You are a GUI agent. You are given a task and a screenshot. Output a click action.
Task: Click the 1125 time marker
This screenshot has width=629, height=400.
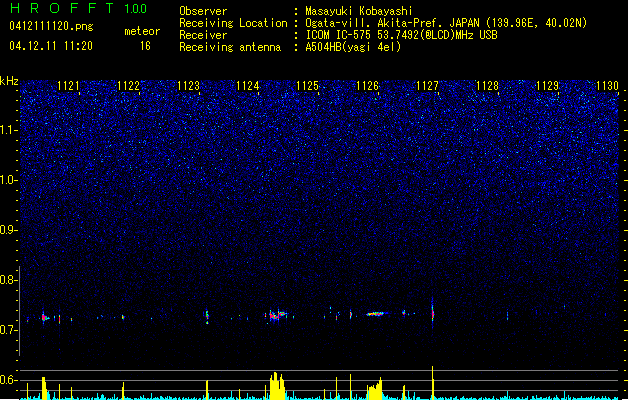click(307, 85)
